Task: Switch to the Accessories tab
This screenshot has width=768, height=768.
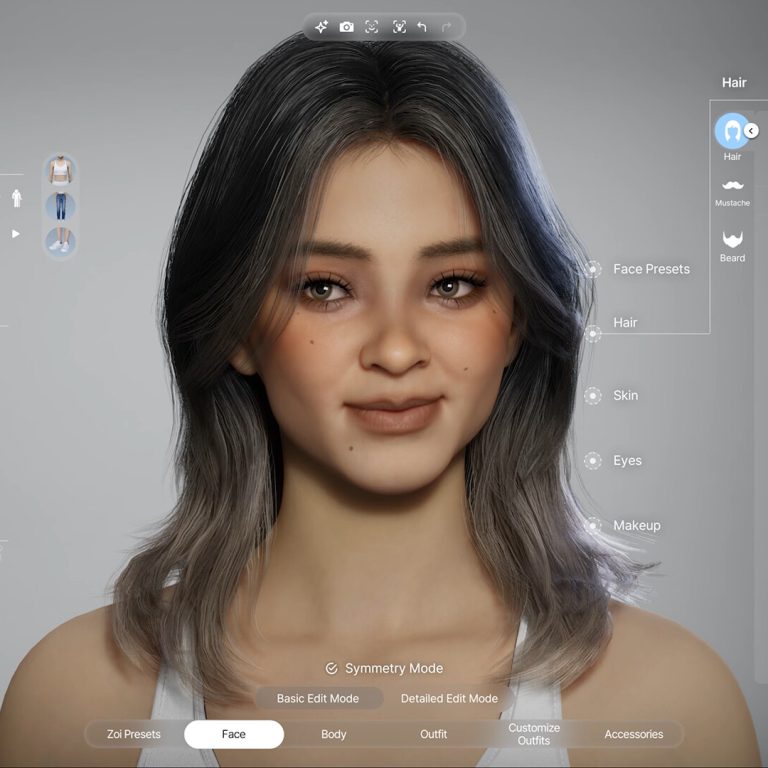Action: (x=633, y=734)
